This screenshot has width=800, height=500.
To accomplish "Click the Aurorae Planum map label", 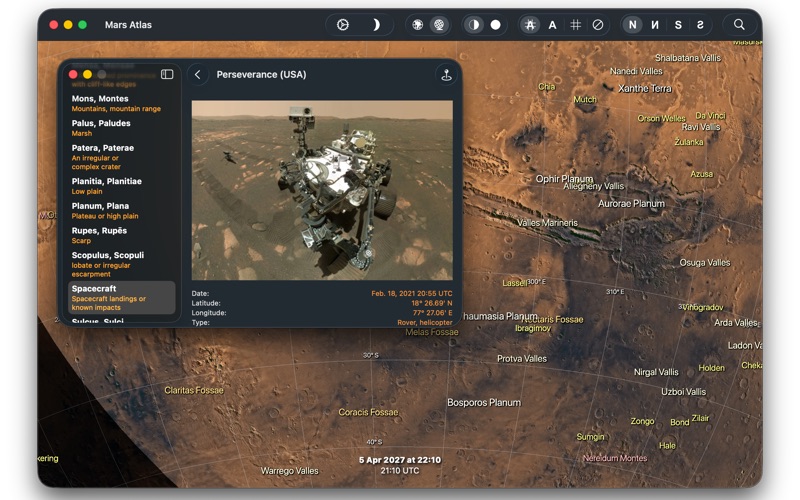I will [x=631, y=203].
